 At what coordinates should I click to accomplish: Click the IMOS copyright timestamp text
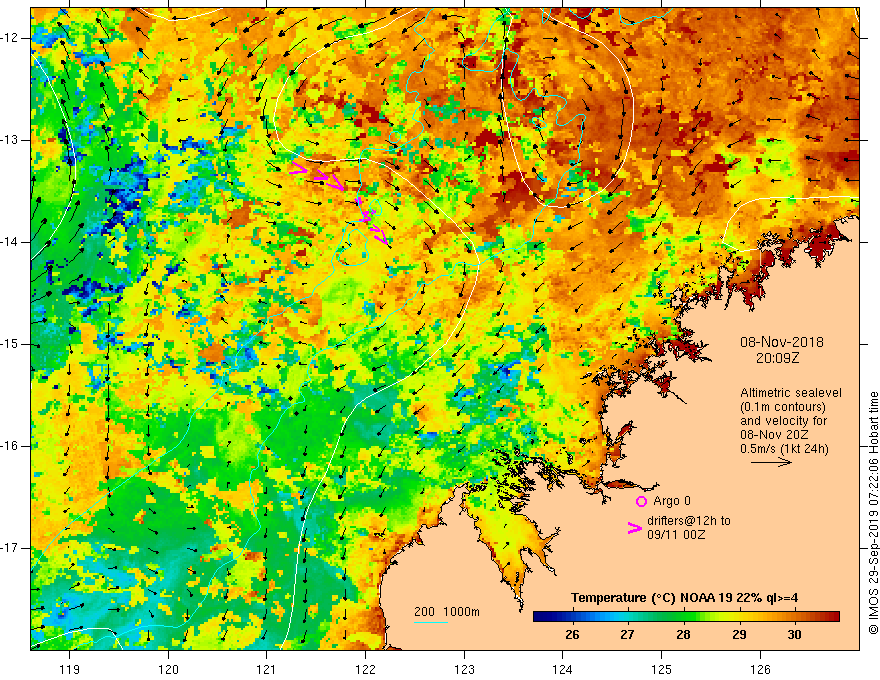(873, 513)
